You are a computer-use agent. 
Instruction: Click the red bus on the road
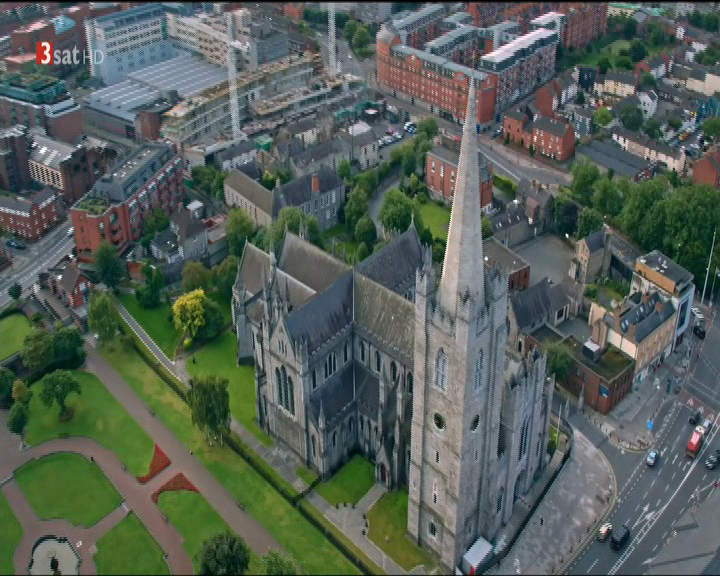[x=695, y=440]
